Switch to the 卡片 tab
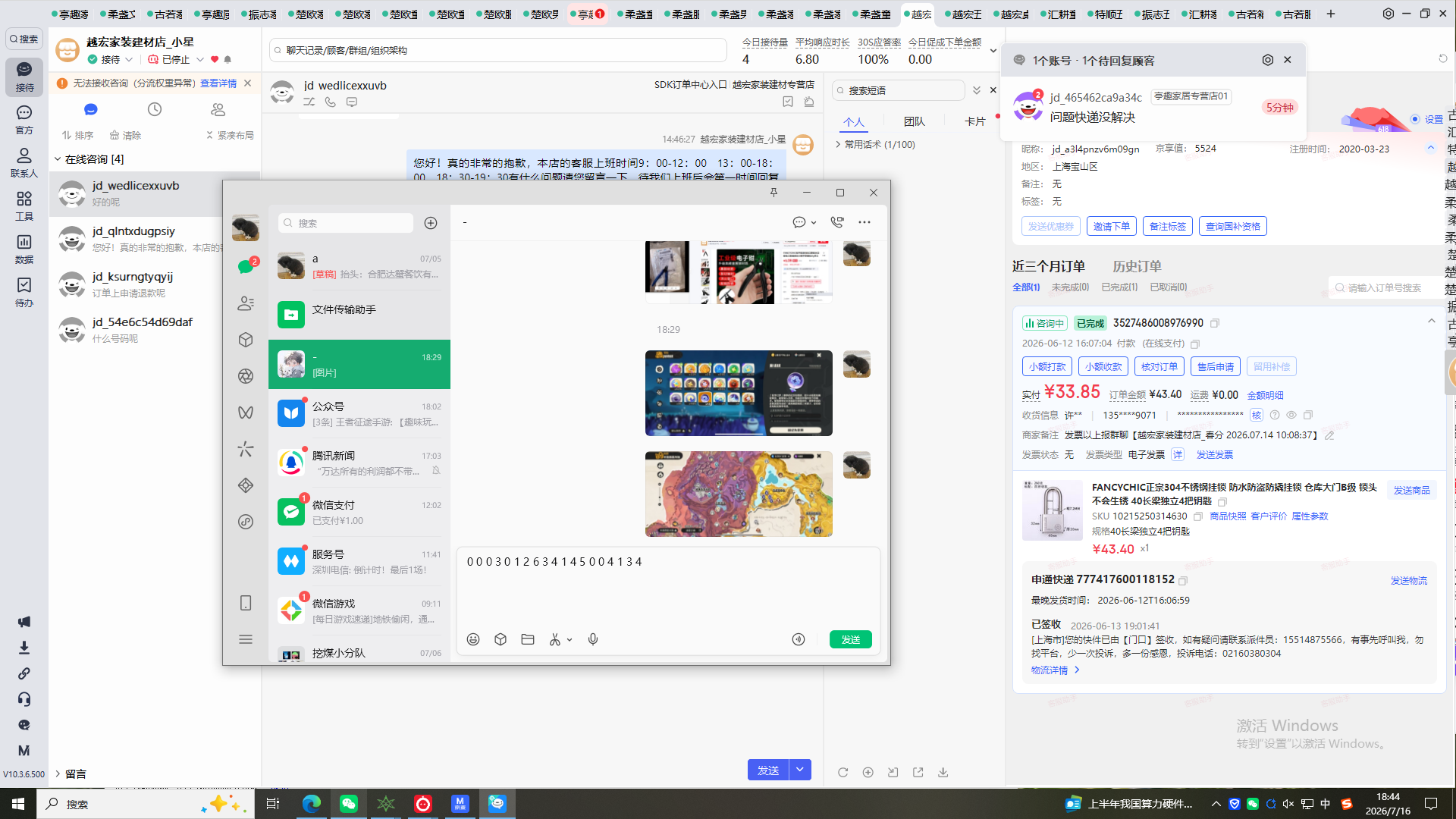Screen dimensions: 1456x819 [975, 121]
